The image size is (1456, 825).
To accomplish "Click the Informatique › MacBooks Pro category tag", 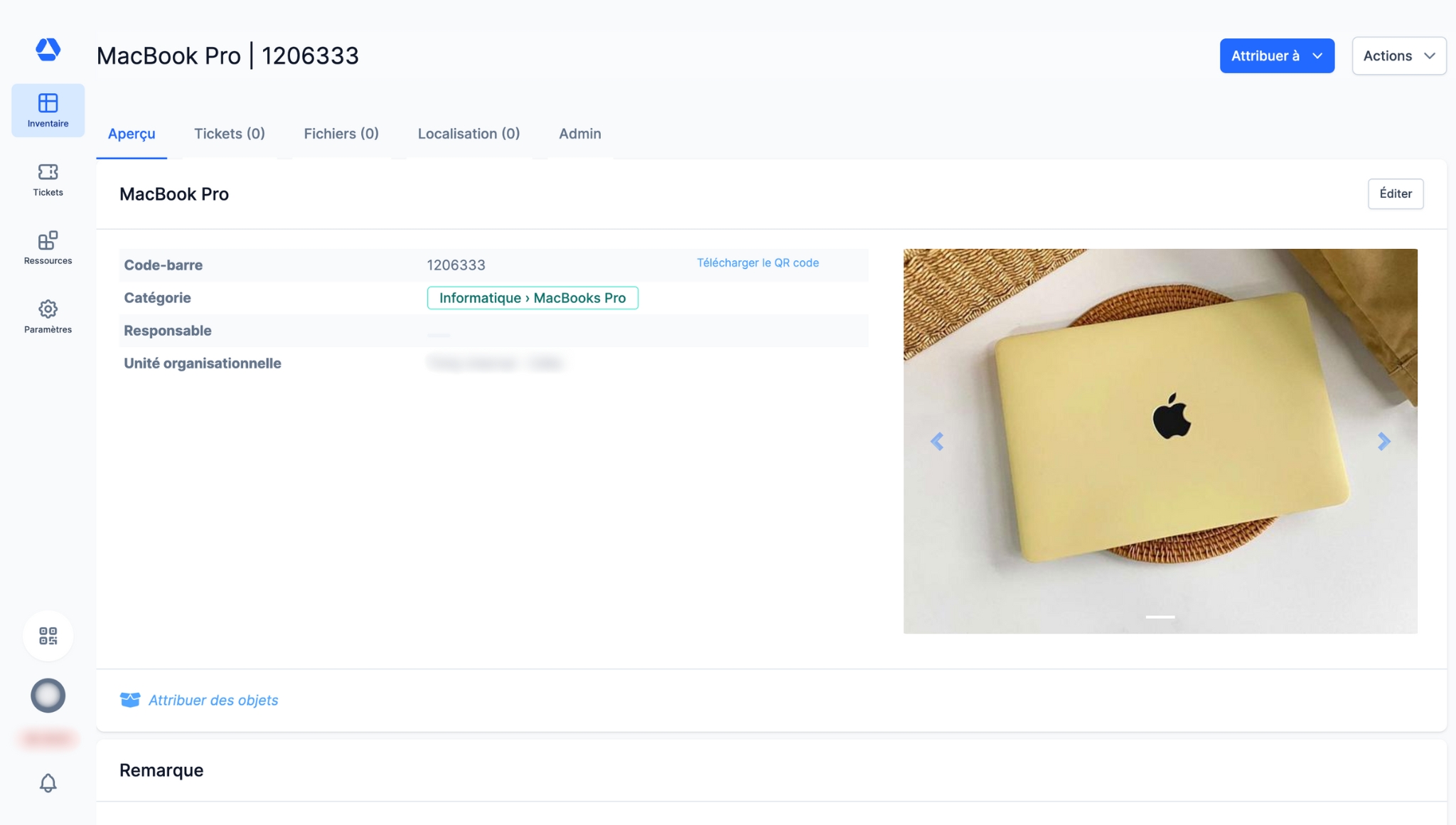I will tap(532, 298).
